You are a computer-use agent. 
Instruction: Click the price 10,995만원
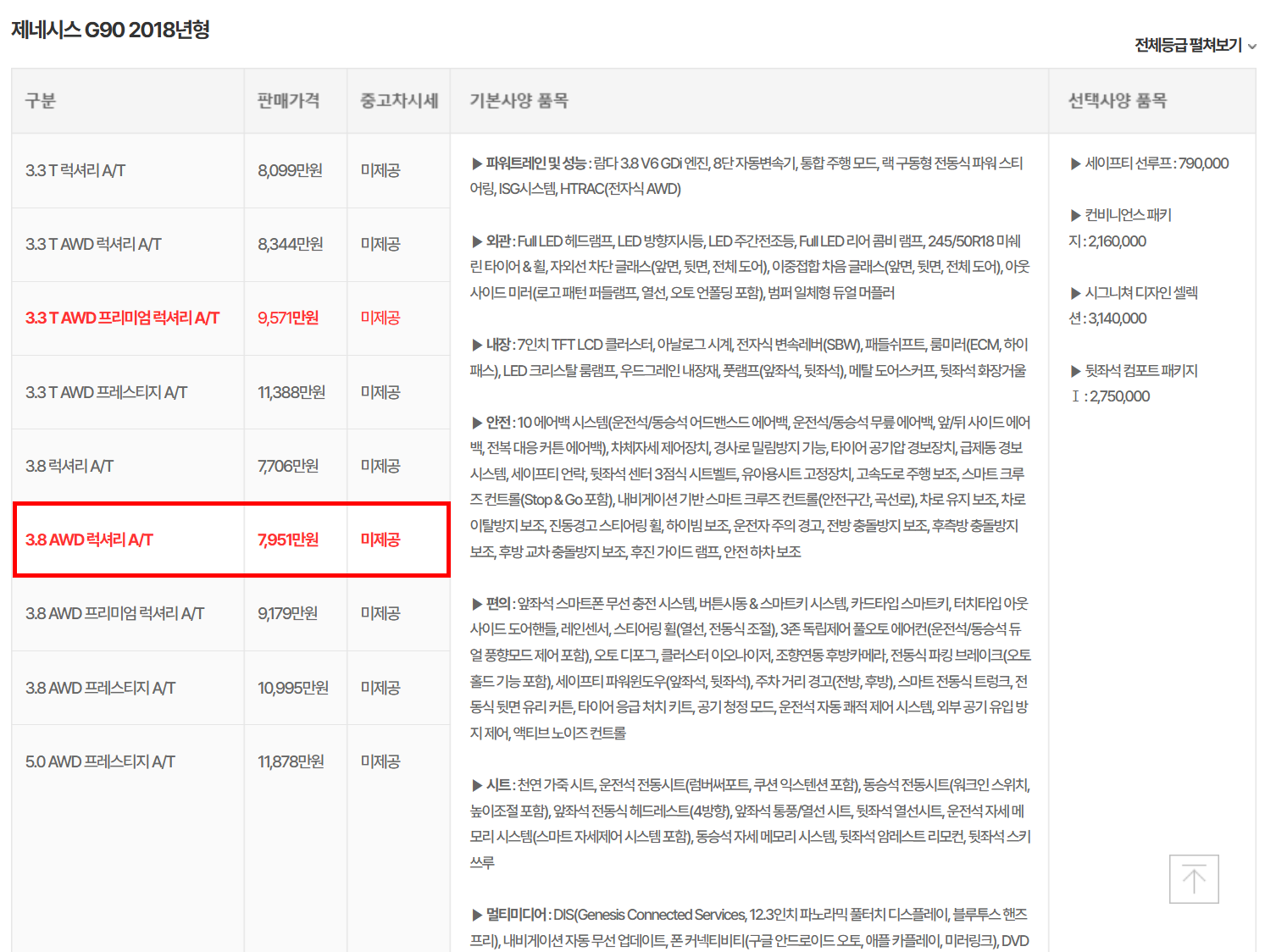[x=293, y=689]
